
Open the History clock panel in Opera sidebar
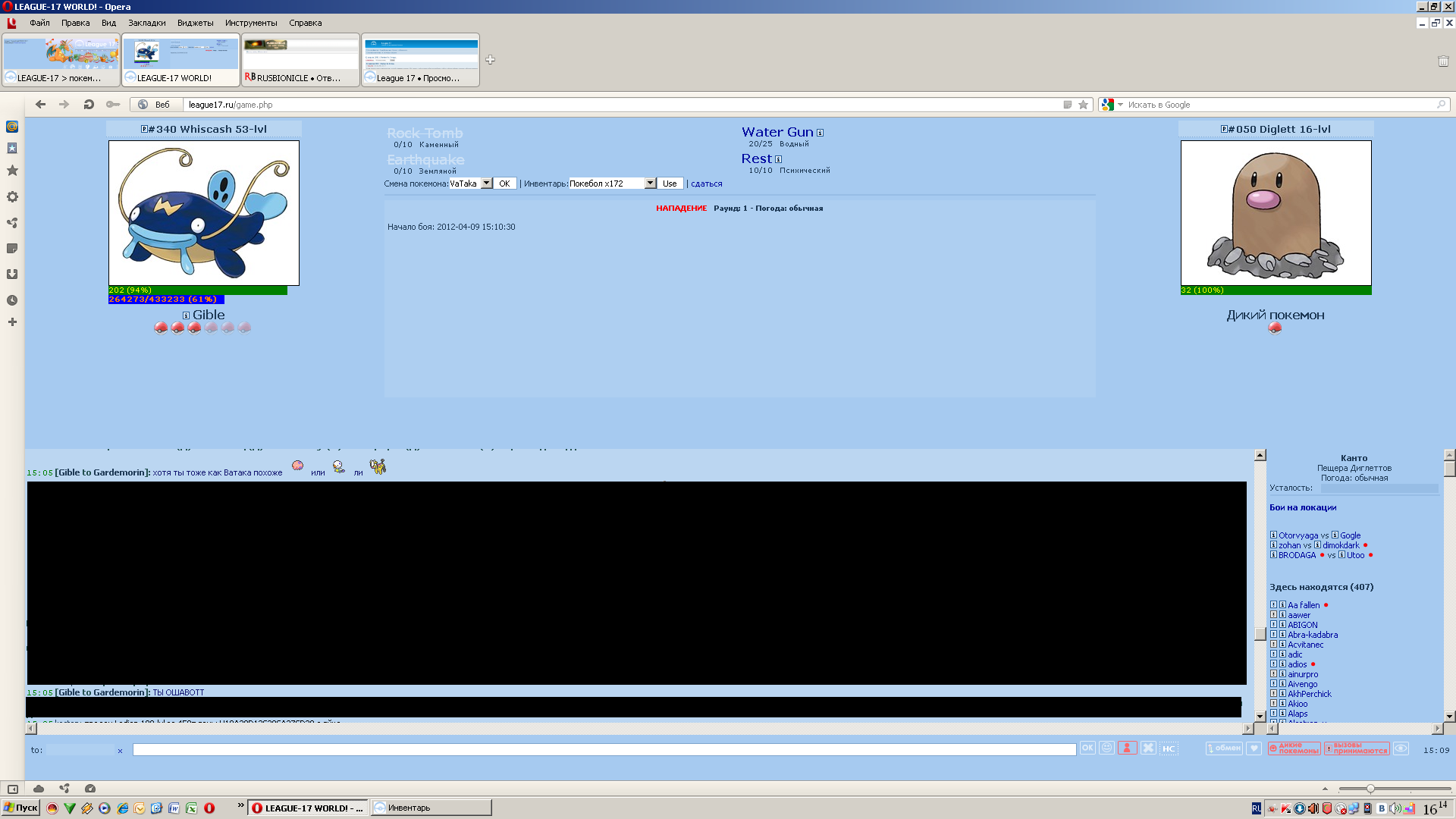[x=12, y=300]
